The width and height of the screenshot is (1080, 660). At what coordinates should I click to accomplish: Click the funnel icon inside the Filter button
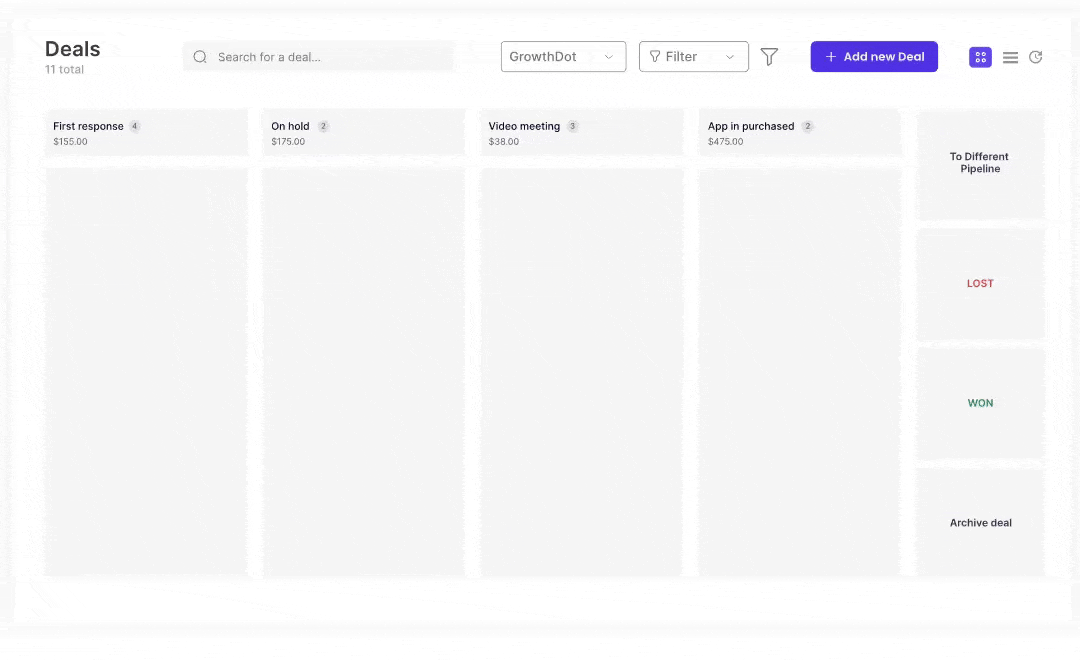[656, 56]
